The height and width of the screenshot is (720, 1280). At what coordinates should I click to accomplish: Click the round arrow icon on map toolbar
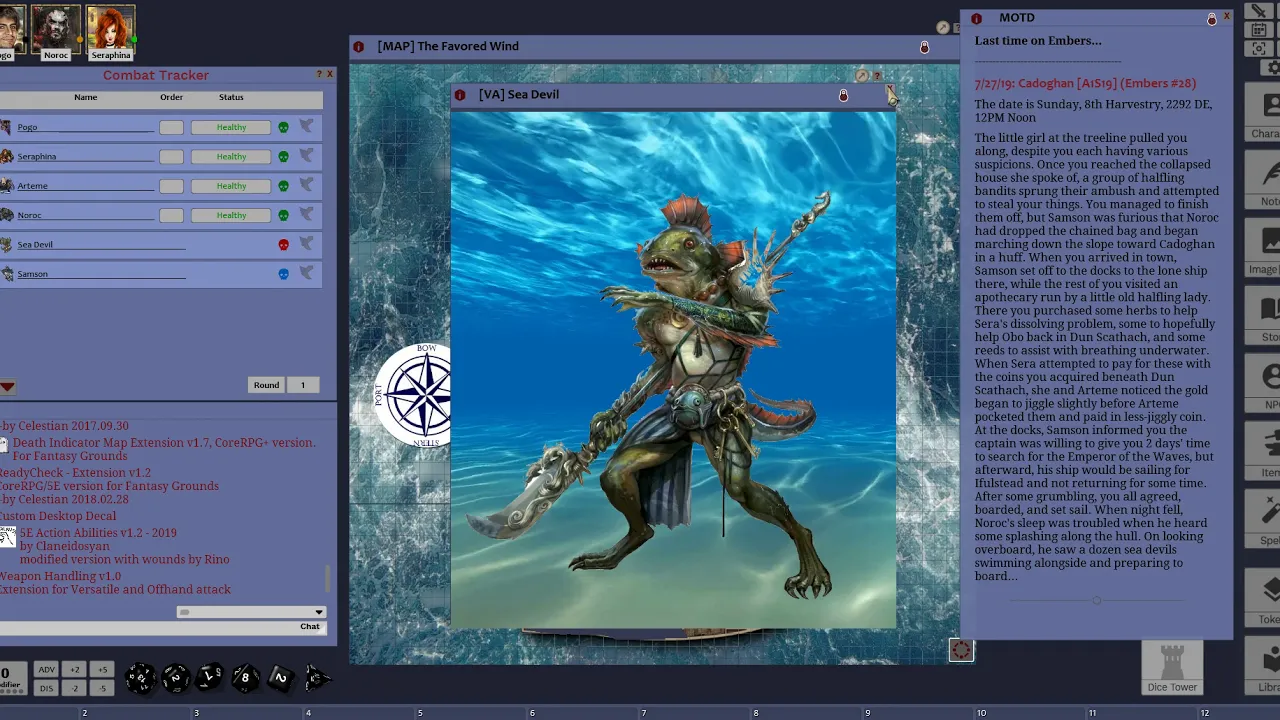tap(943, 28)
